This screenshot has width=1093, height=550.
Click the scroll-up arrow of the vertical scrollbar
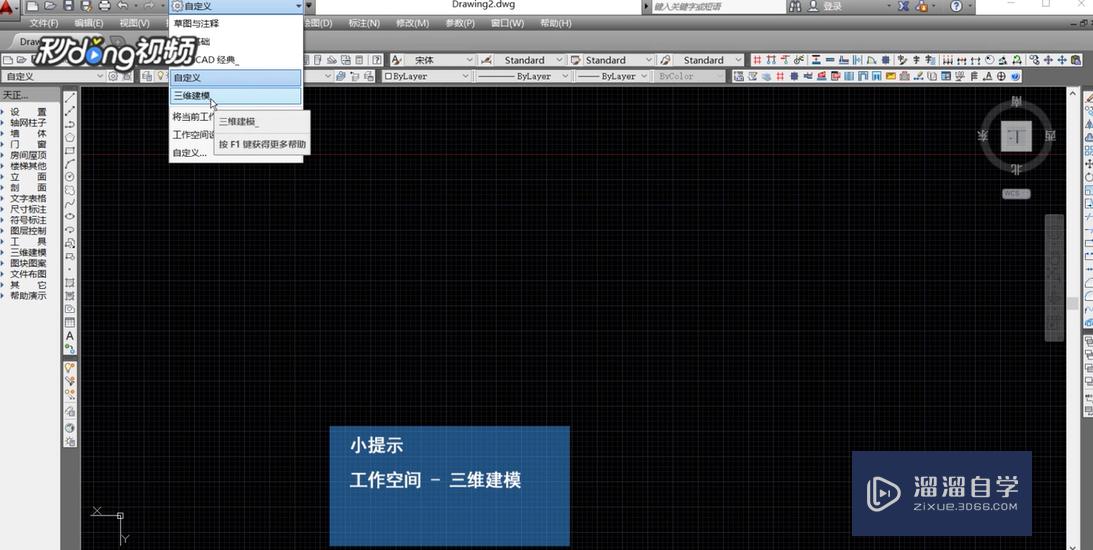(x=1073, y=93)
